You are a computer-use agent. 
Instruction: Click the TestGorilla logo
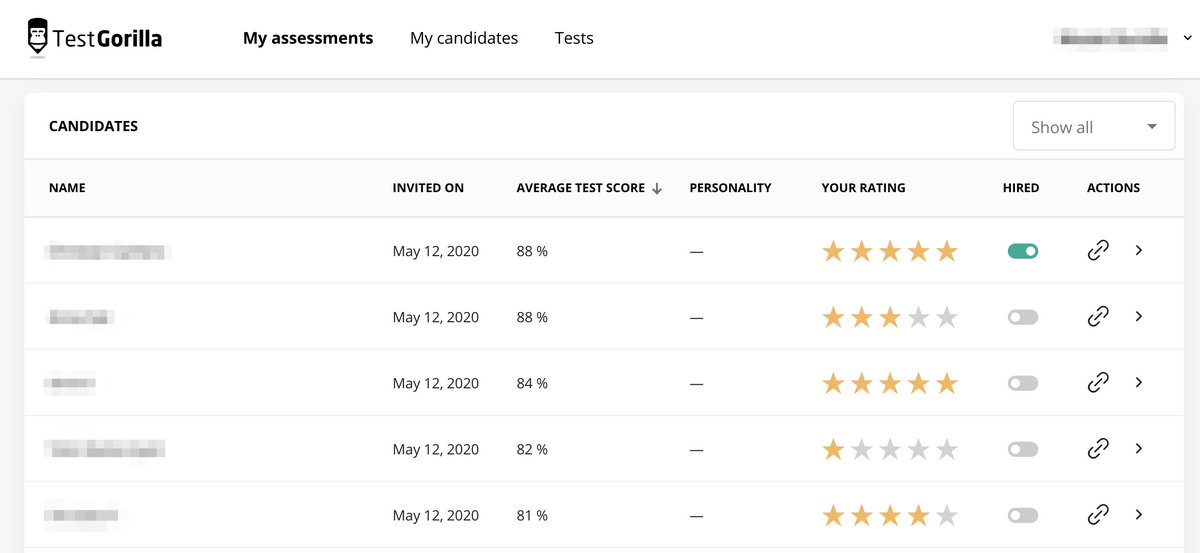click(x=94, y=39)
